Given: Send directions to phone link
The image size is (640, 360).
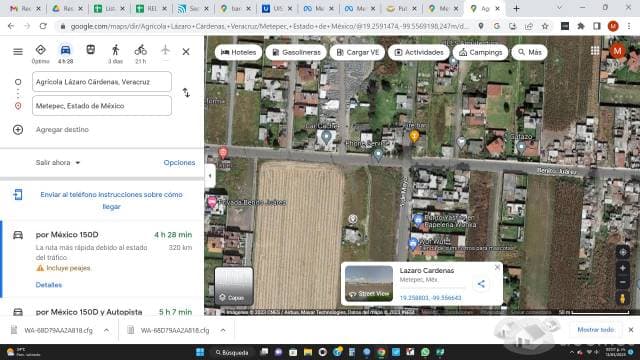Looking at the screenshot, I should [x=111, y=200].
